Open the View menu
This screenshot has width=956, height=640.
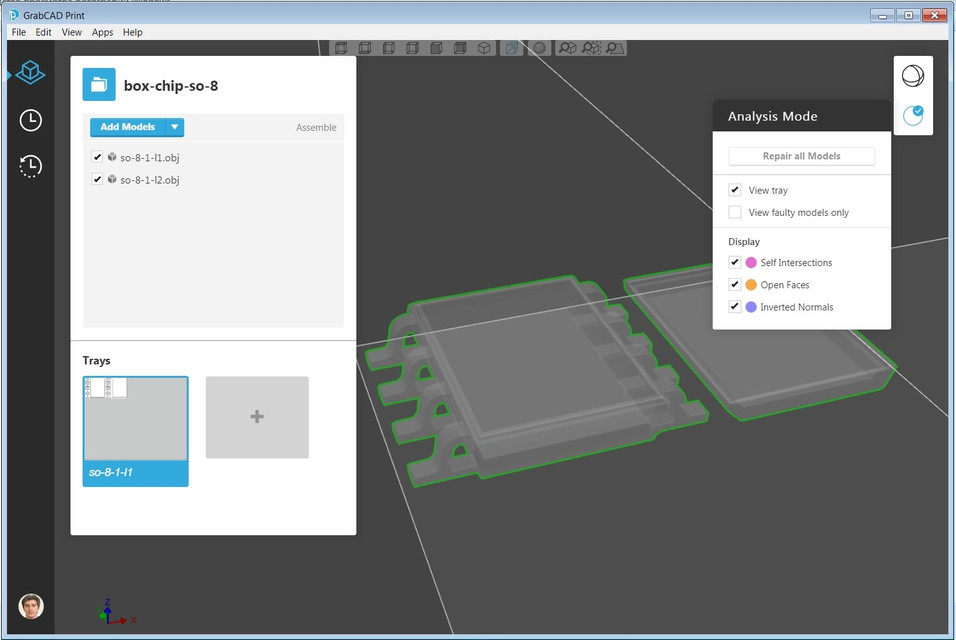(71, 32)
